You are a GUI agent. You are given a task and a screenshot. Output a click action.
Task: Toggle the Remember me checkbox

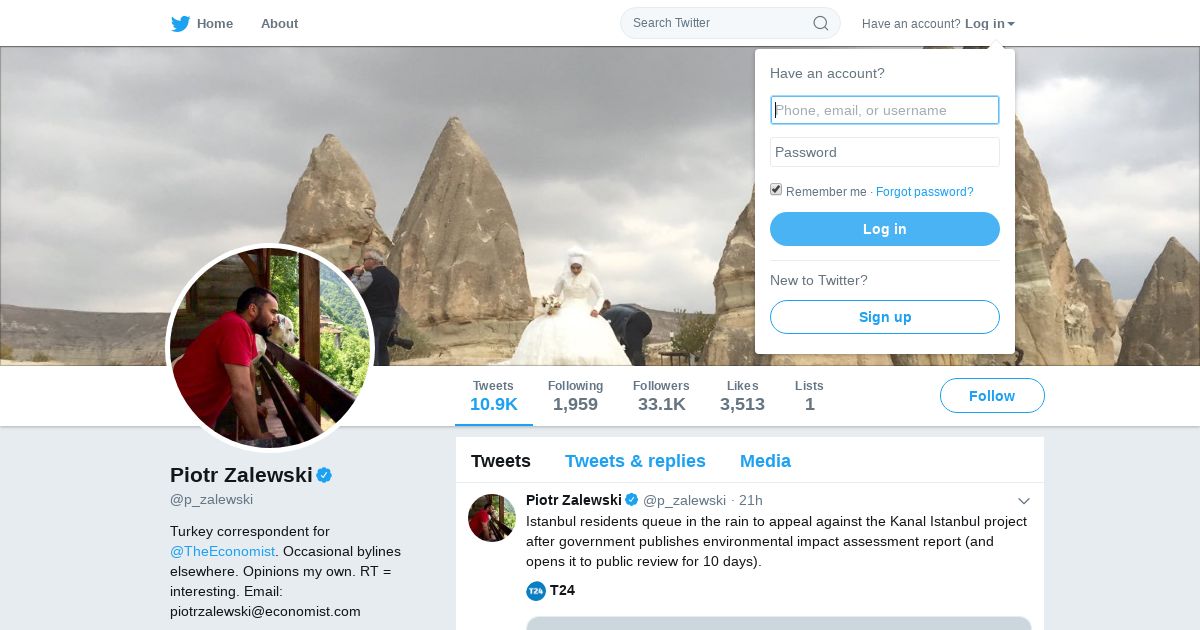pyautogui.click(x=776, y=190)
